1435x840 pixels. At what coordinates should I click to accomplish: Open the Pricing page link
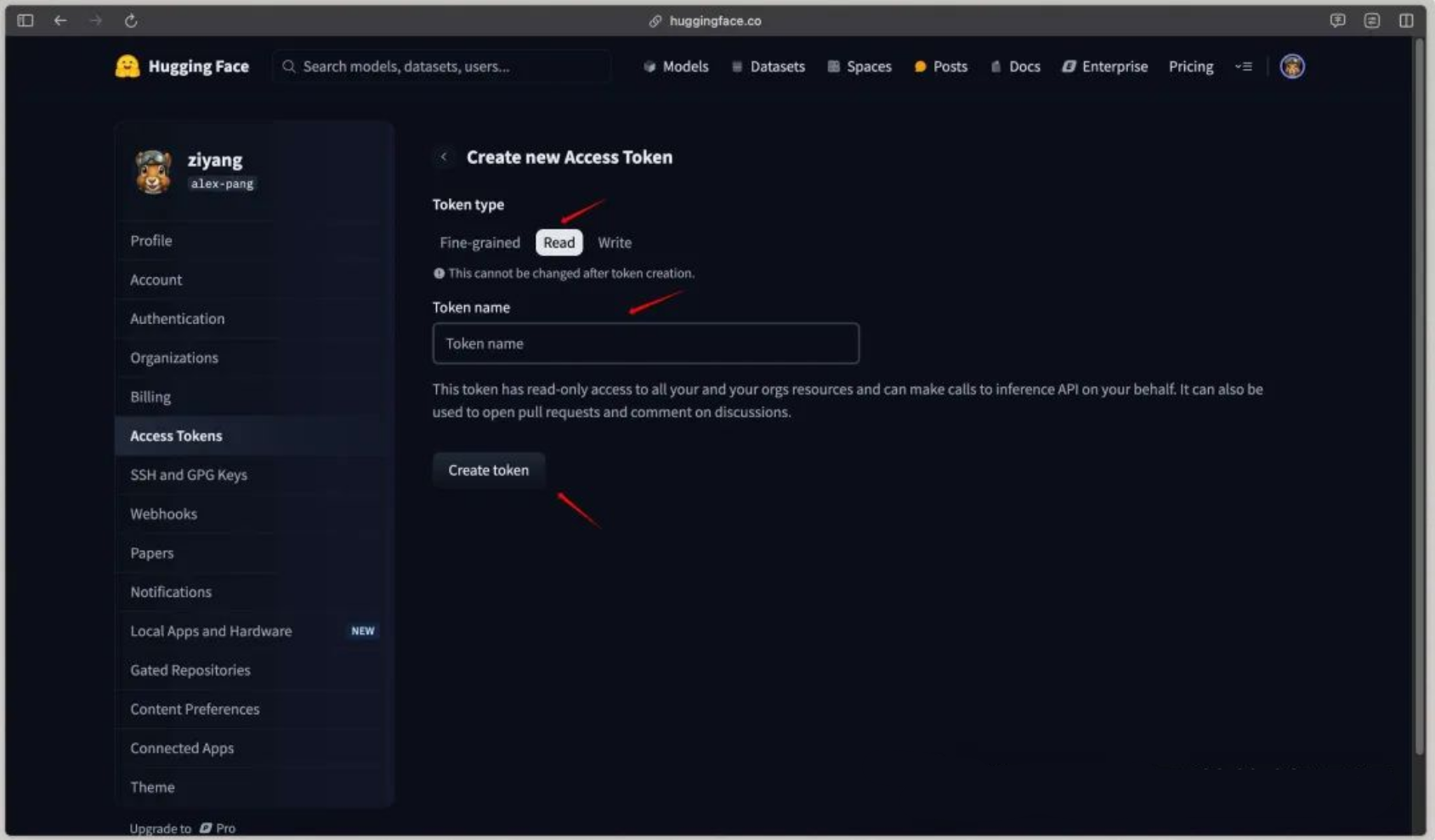click(x=1191, y=66)
